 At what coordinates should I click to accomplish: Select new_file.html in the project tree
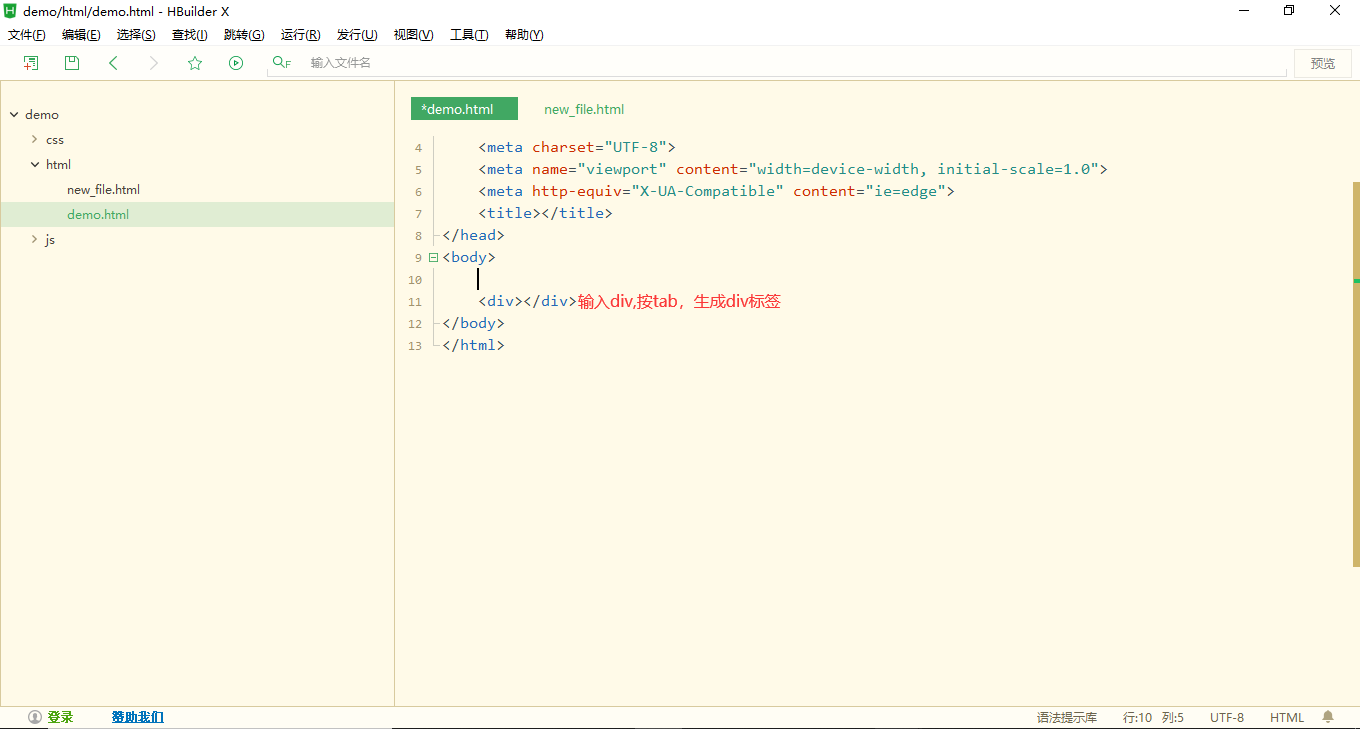pos(103,190)
